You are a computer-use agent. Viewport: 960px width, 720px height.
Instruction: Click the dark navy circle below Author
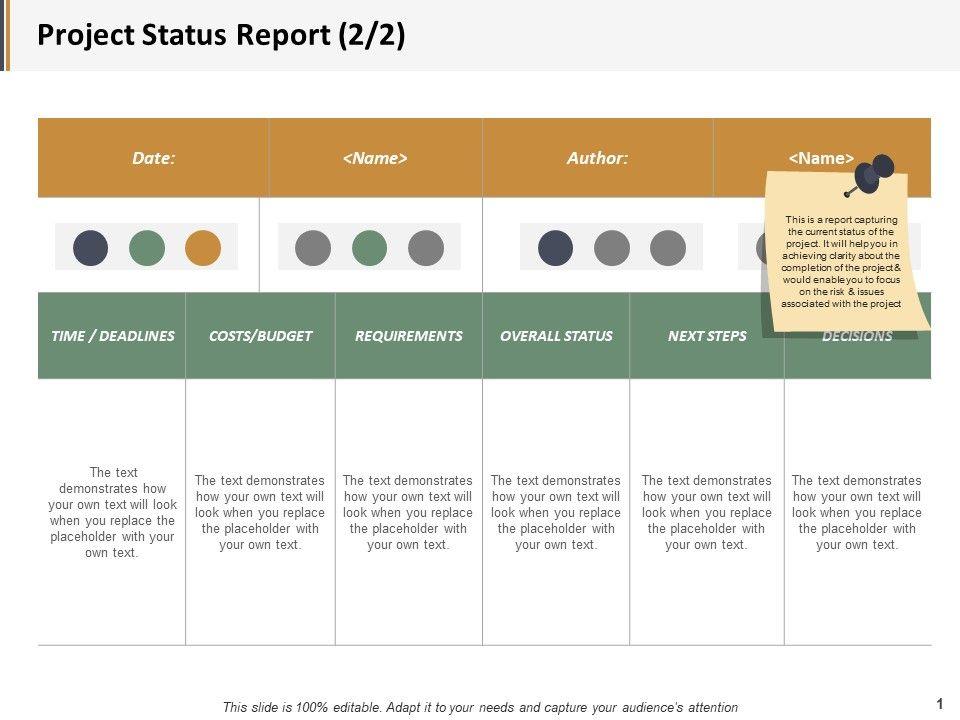(556, 247)
